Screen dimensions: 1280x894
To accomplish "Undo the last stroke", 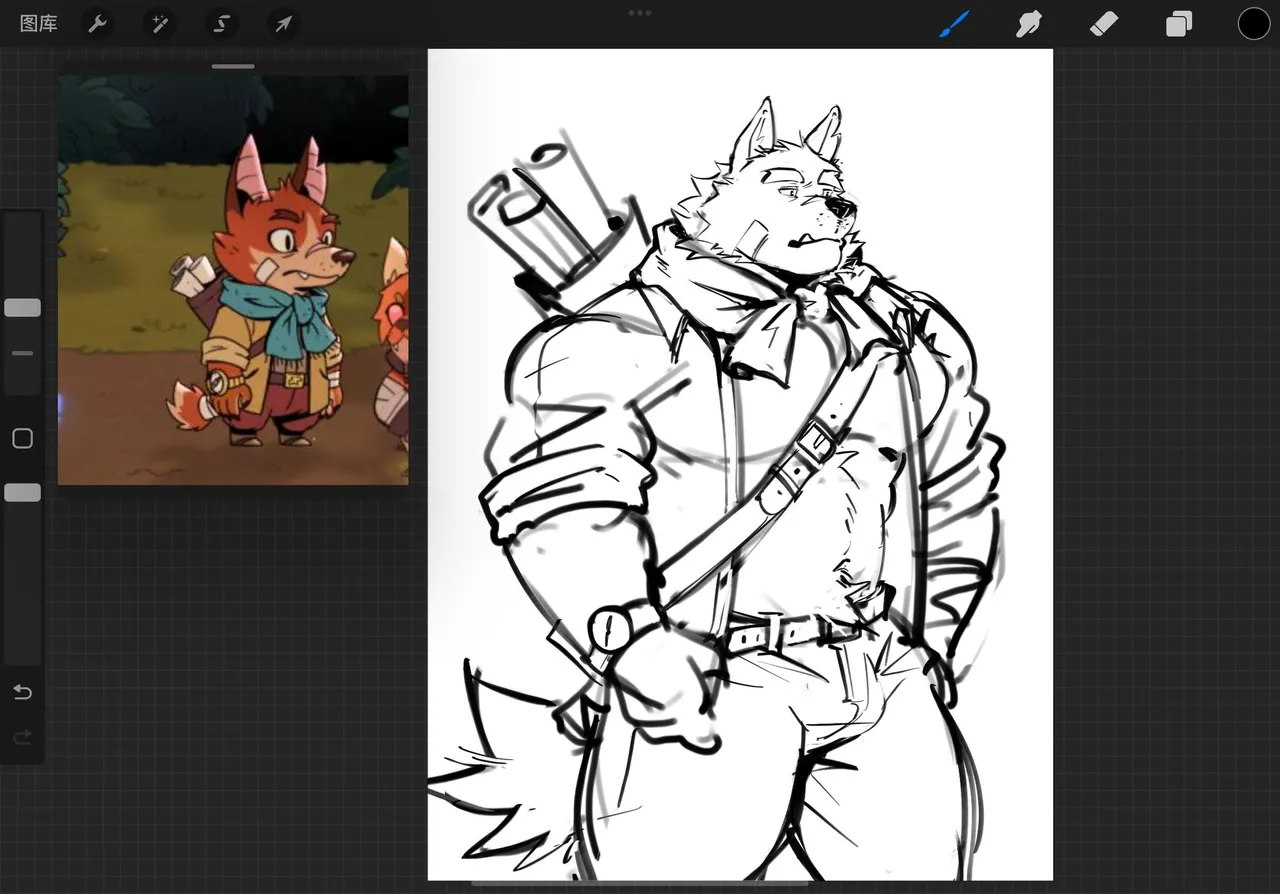I will click(x=22, y=692).
